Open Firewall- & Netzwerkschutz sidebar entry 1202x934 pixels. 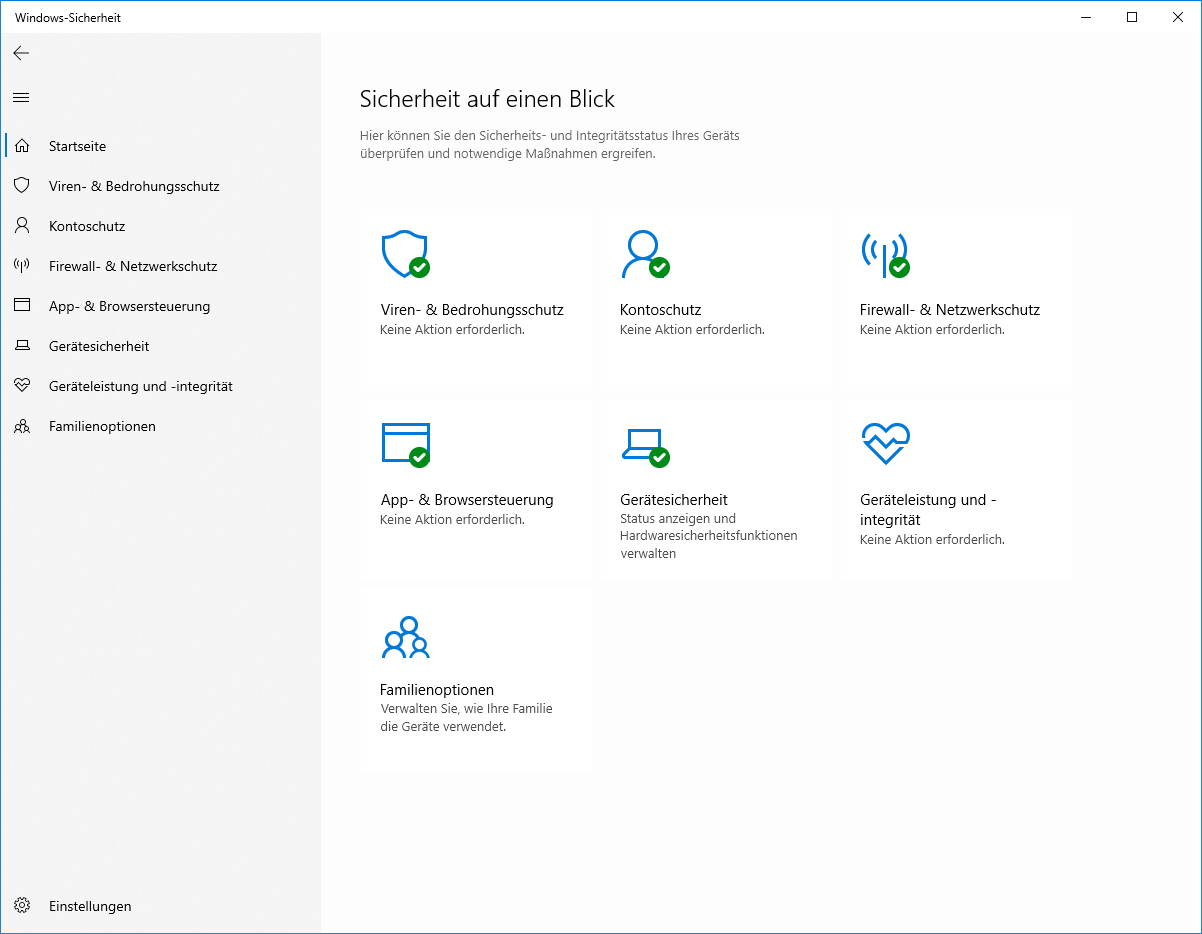pos(161,266)
